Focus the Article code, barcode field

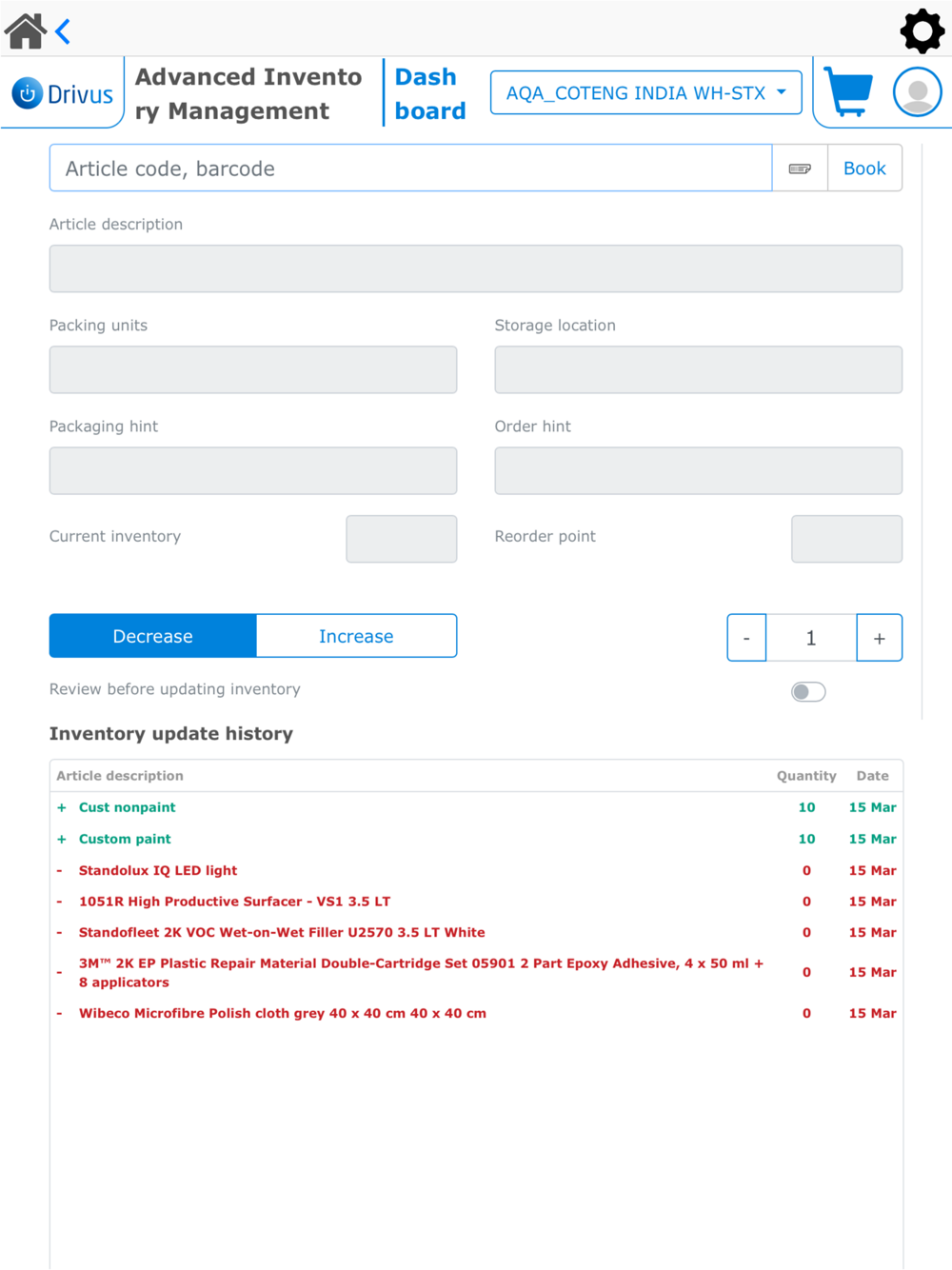410,169
